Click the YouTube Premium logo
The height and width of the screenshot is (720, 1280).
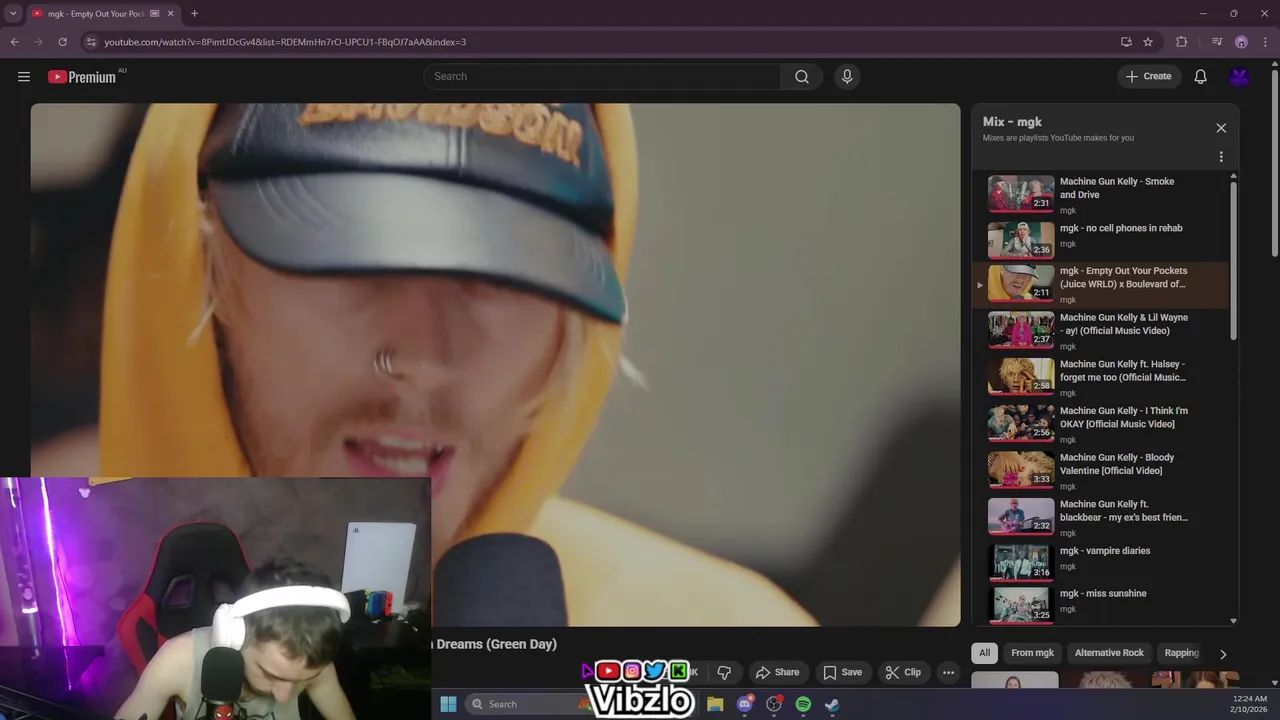tap(81, 77)
